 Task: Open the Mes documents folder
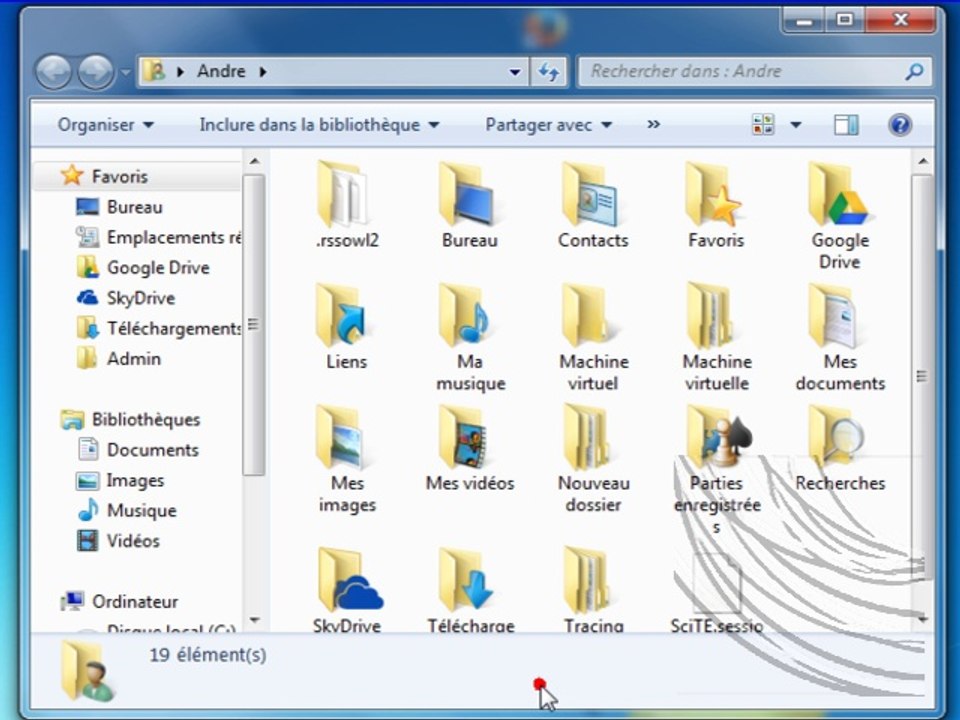tap(840, 337)
